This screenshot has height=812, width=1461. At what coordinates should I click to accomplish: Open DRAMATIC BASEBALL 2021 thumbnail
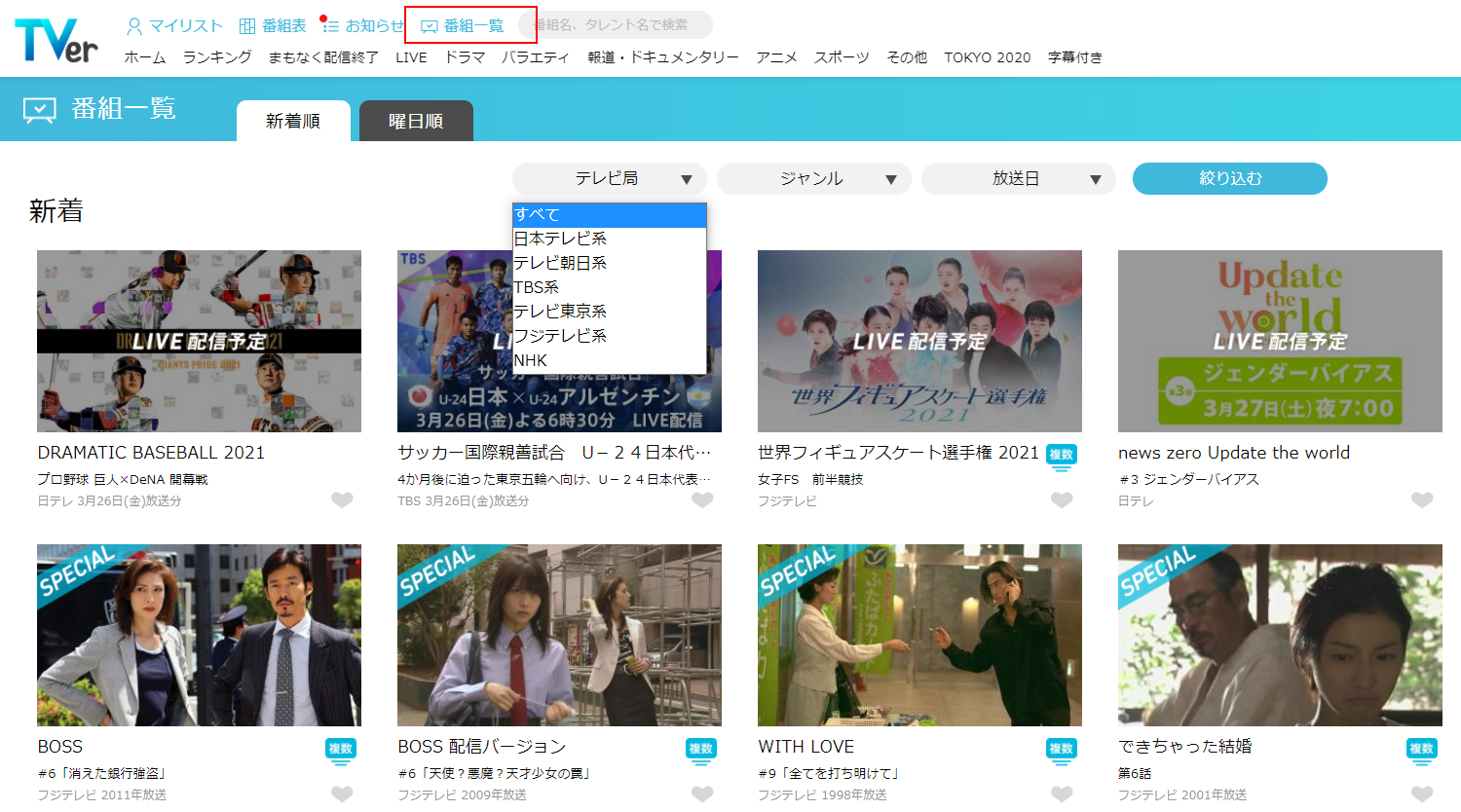tap(199, 341)
